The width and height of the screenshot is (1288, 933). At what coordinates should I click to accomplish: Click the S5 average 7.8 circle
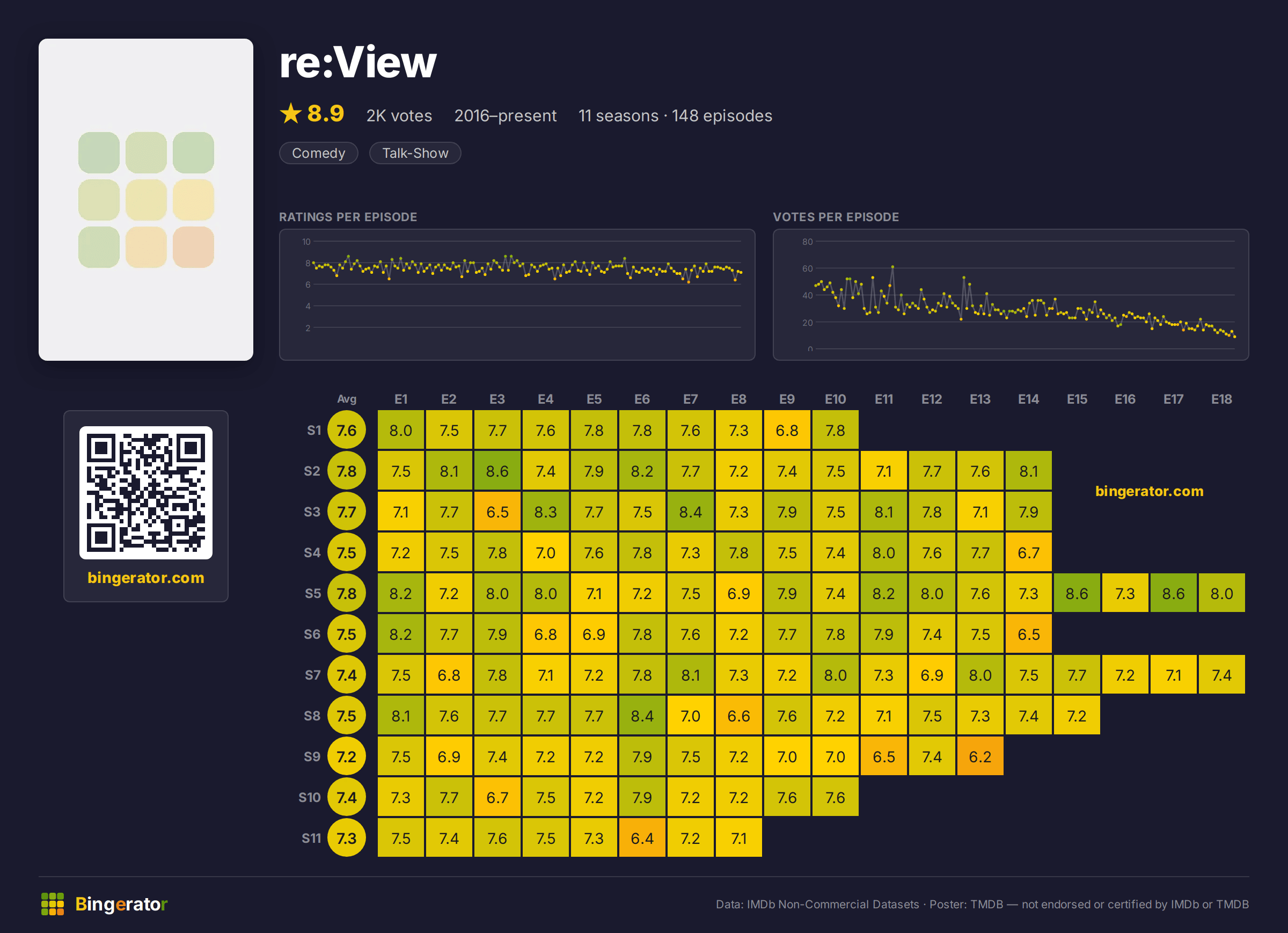tap(347, 593)
